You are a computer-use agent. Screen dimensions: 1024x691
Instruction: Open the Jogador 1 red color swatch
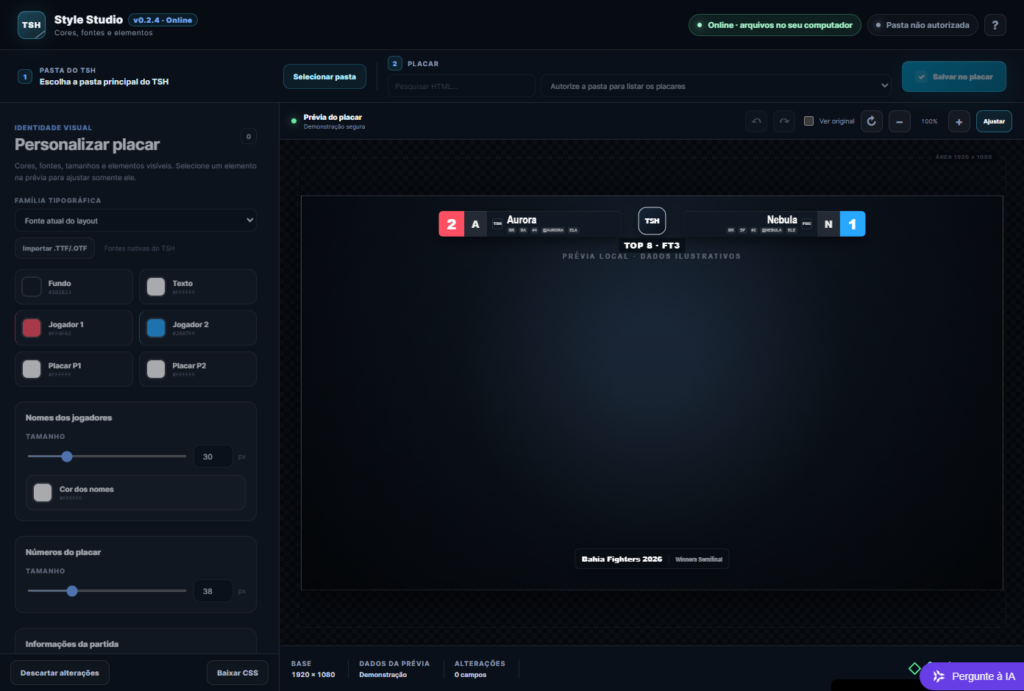31,327
